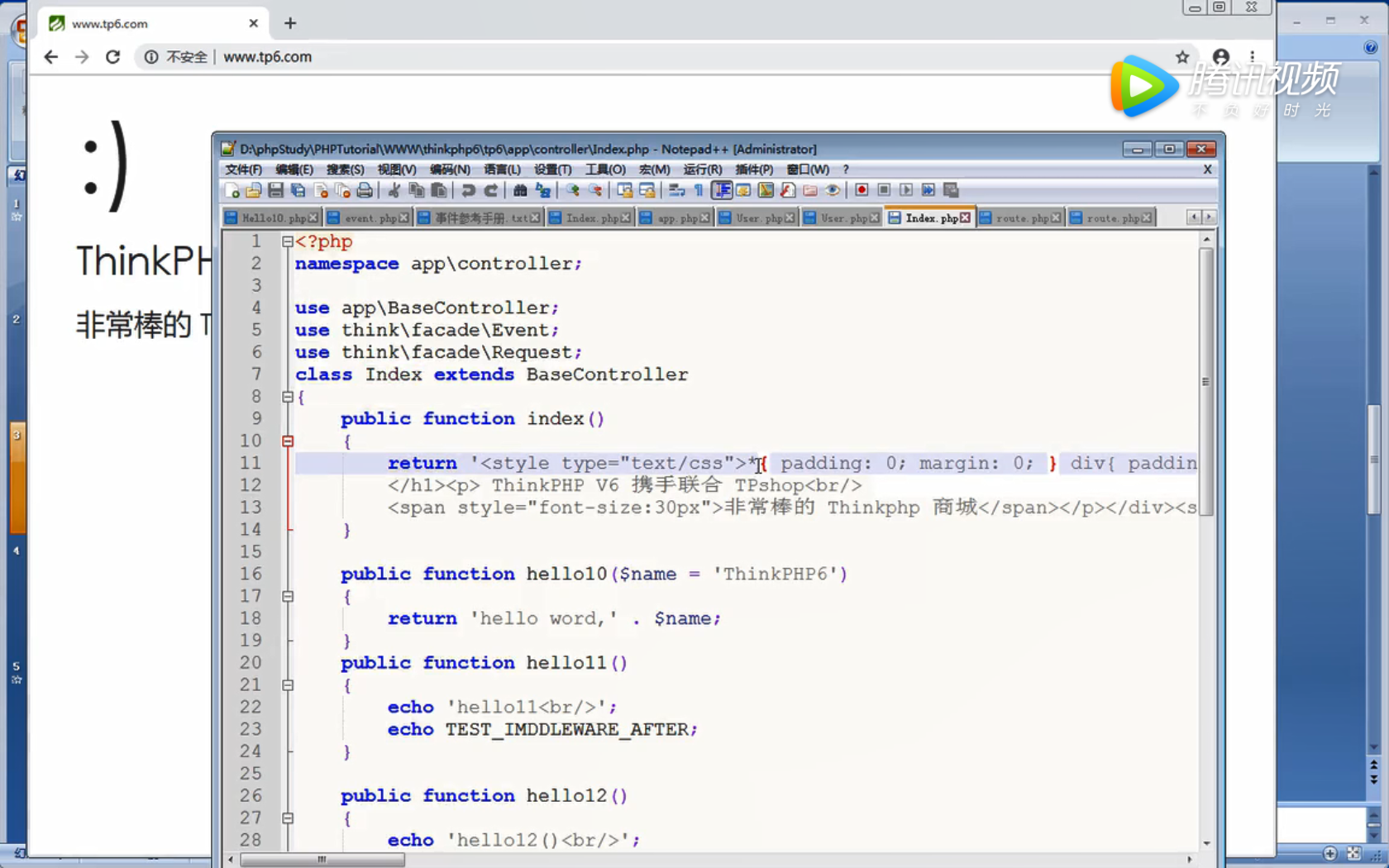Click the Save All toolbar icon

click(x=298, y=191)
